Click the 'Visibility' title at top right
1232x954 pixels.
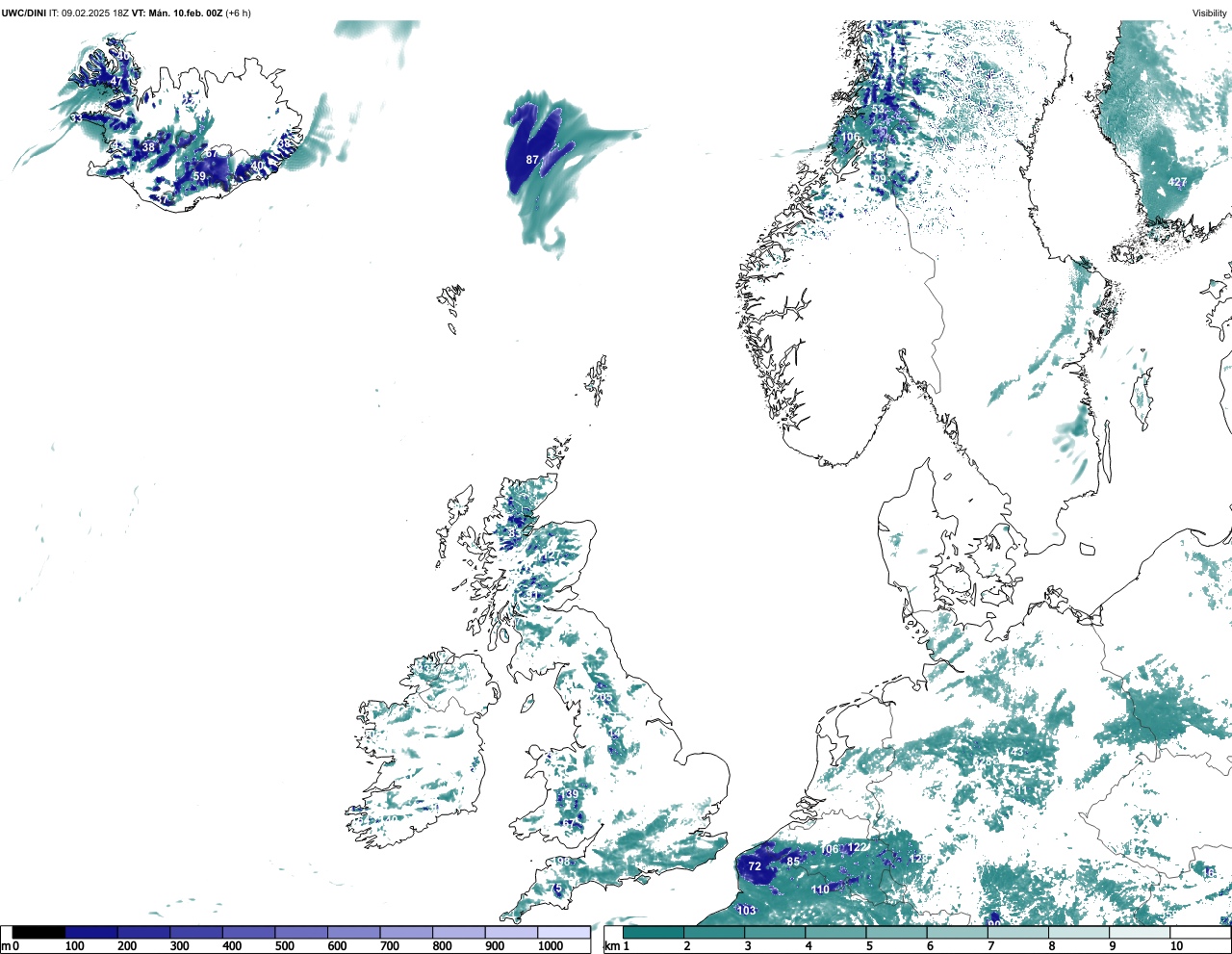coord(1210,13)
